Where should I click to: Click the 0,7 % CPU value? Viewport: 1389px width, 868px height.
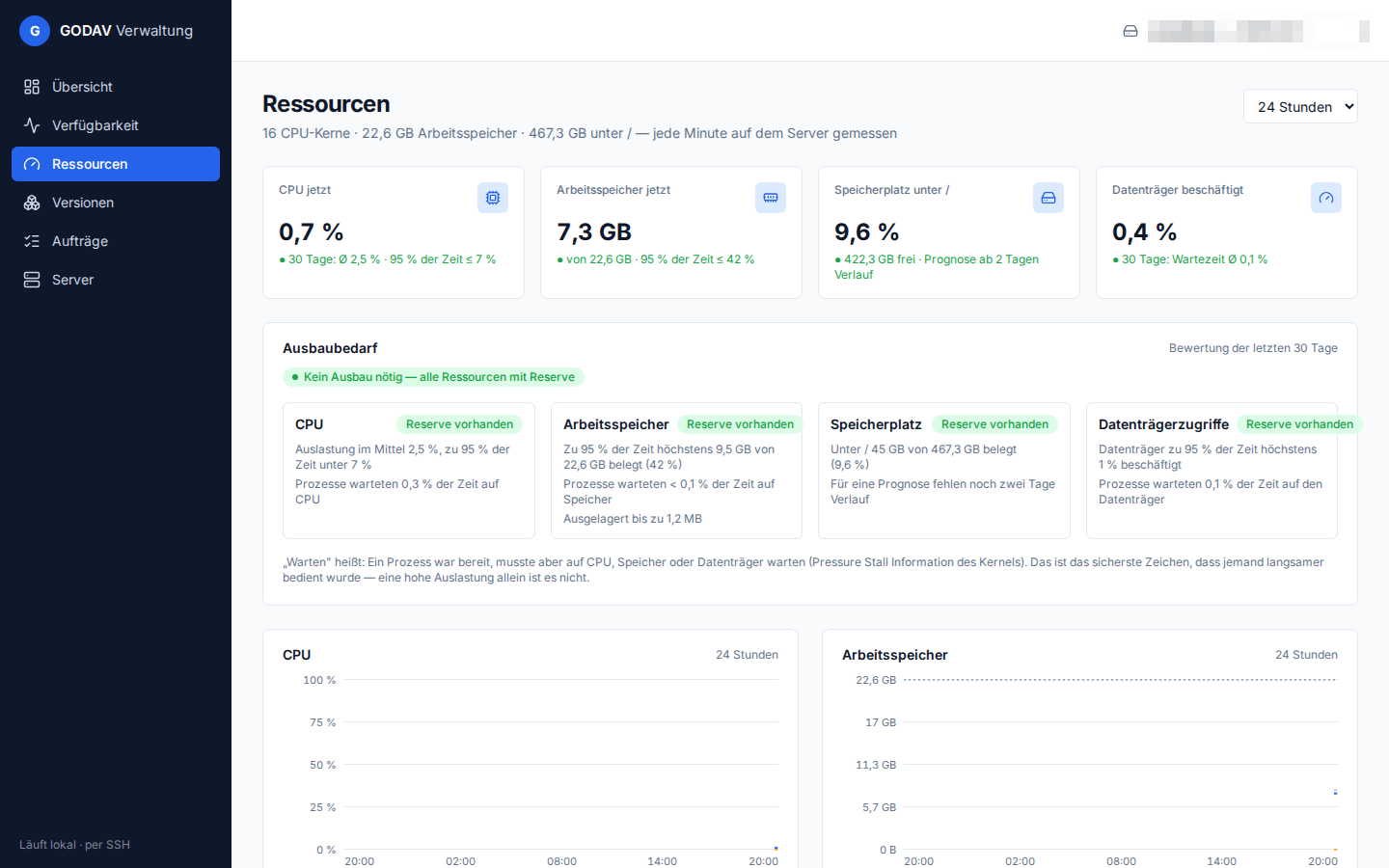(312, 232)
